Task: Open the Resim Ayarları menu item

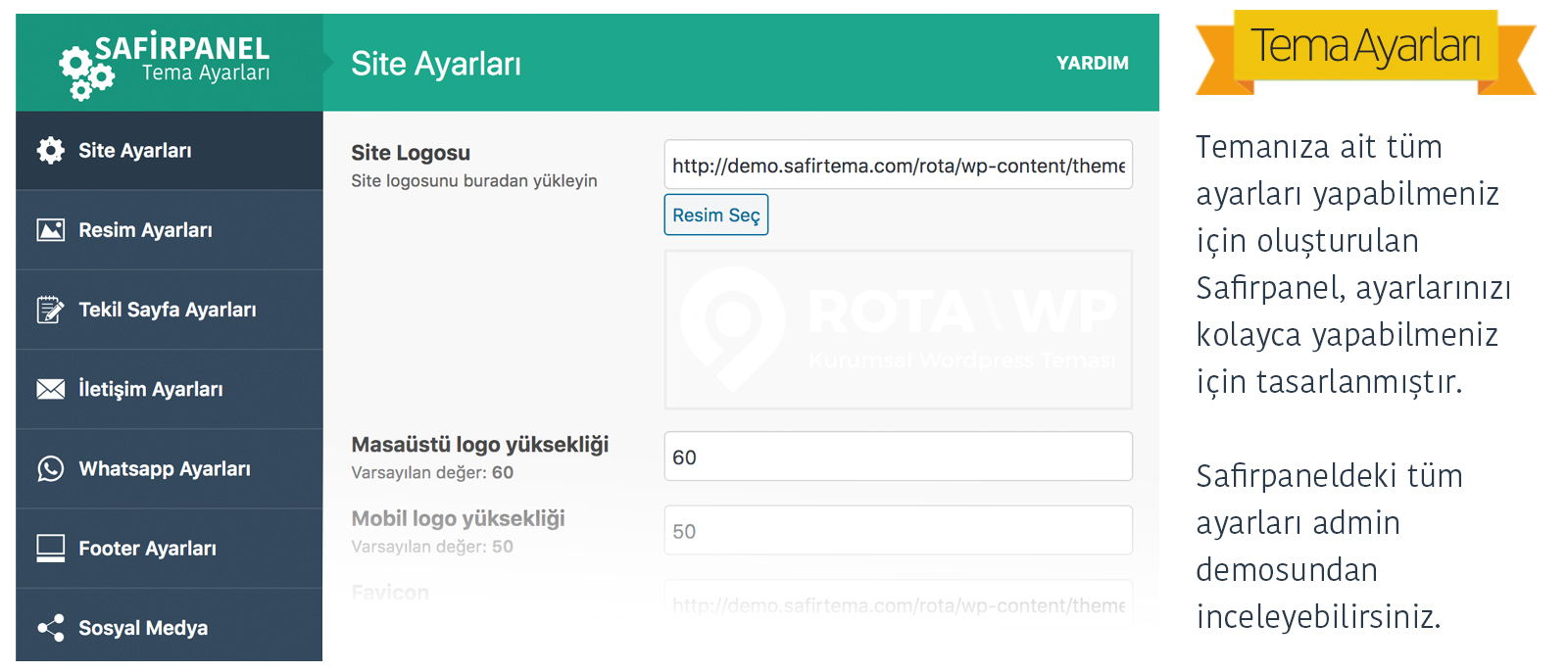Action: pyautogui.click(x=170, y=230)
